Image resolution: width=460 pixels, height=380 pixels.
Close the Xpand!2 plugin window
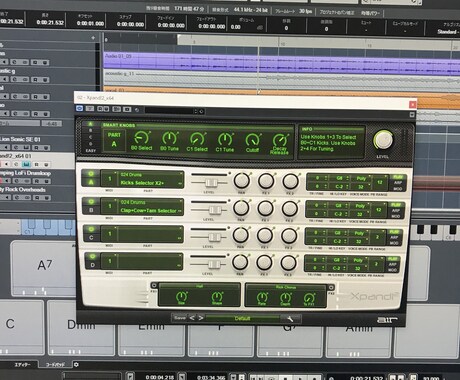(412, 104)
